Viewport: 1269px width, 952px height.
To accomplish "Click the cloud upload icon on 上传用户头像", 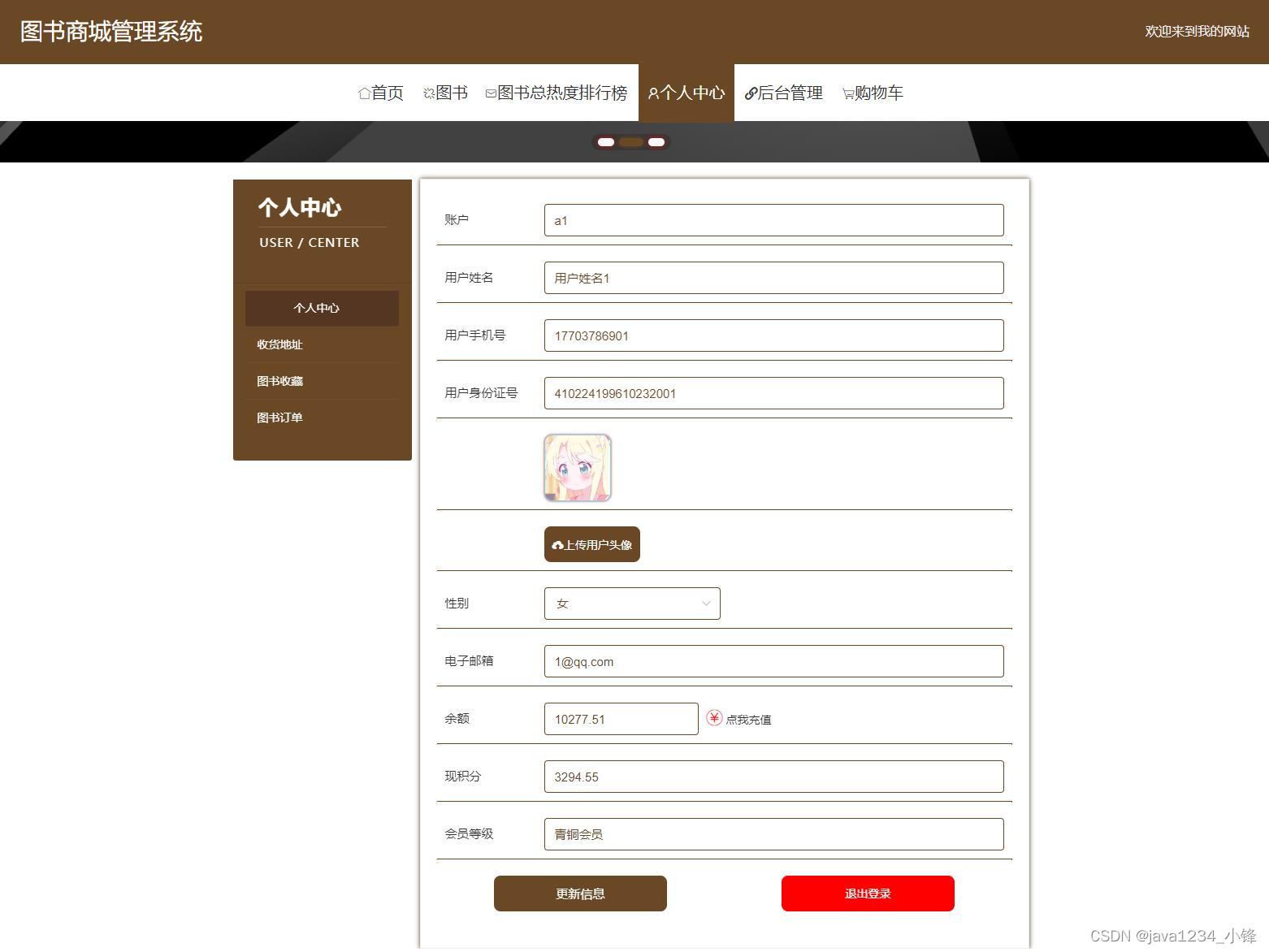I will click(x=558, y=545).
